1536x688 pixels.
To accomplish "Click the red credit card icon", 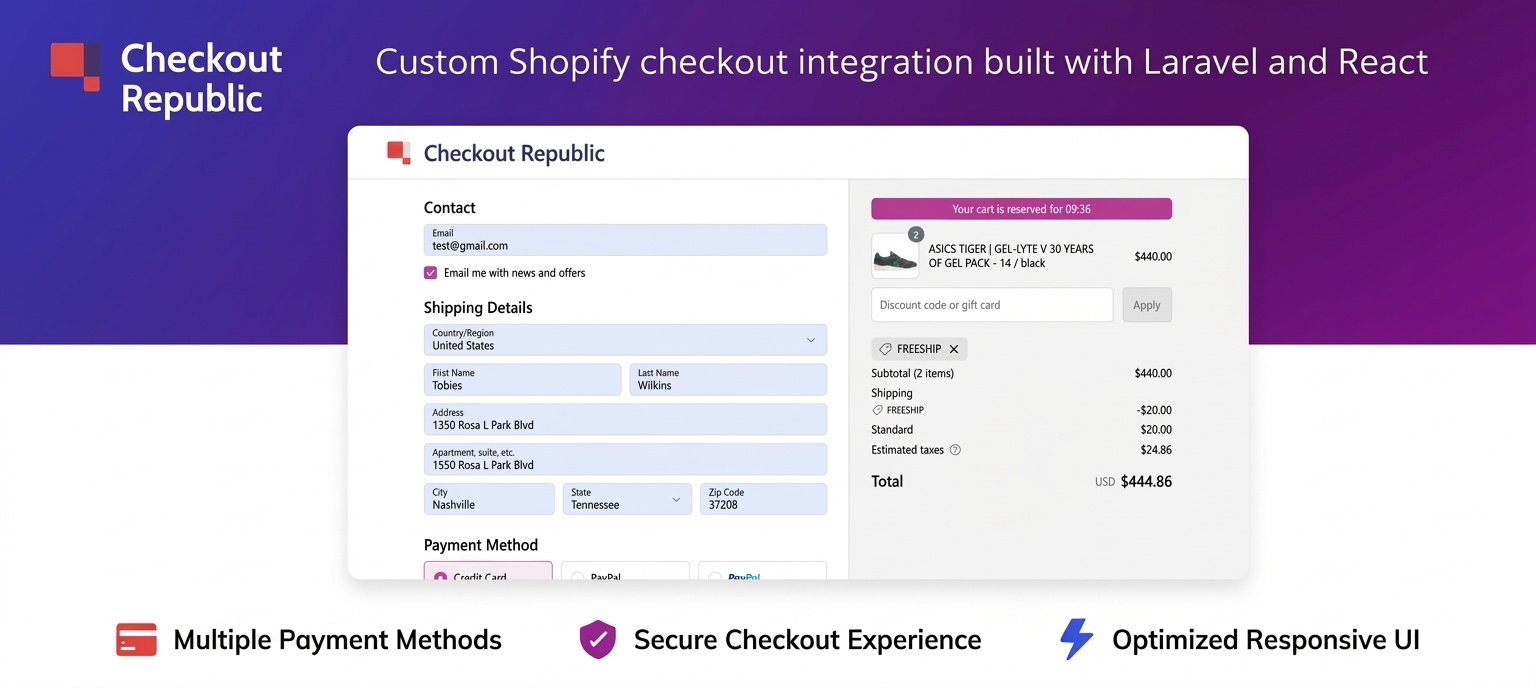I will pyautogui.click(x=136, y=640).
